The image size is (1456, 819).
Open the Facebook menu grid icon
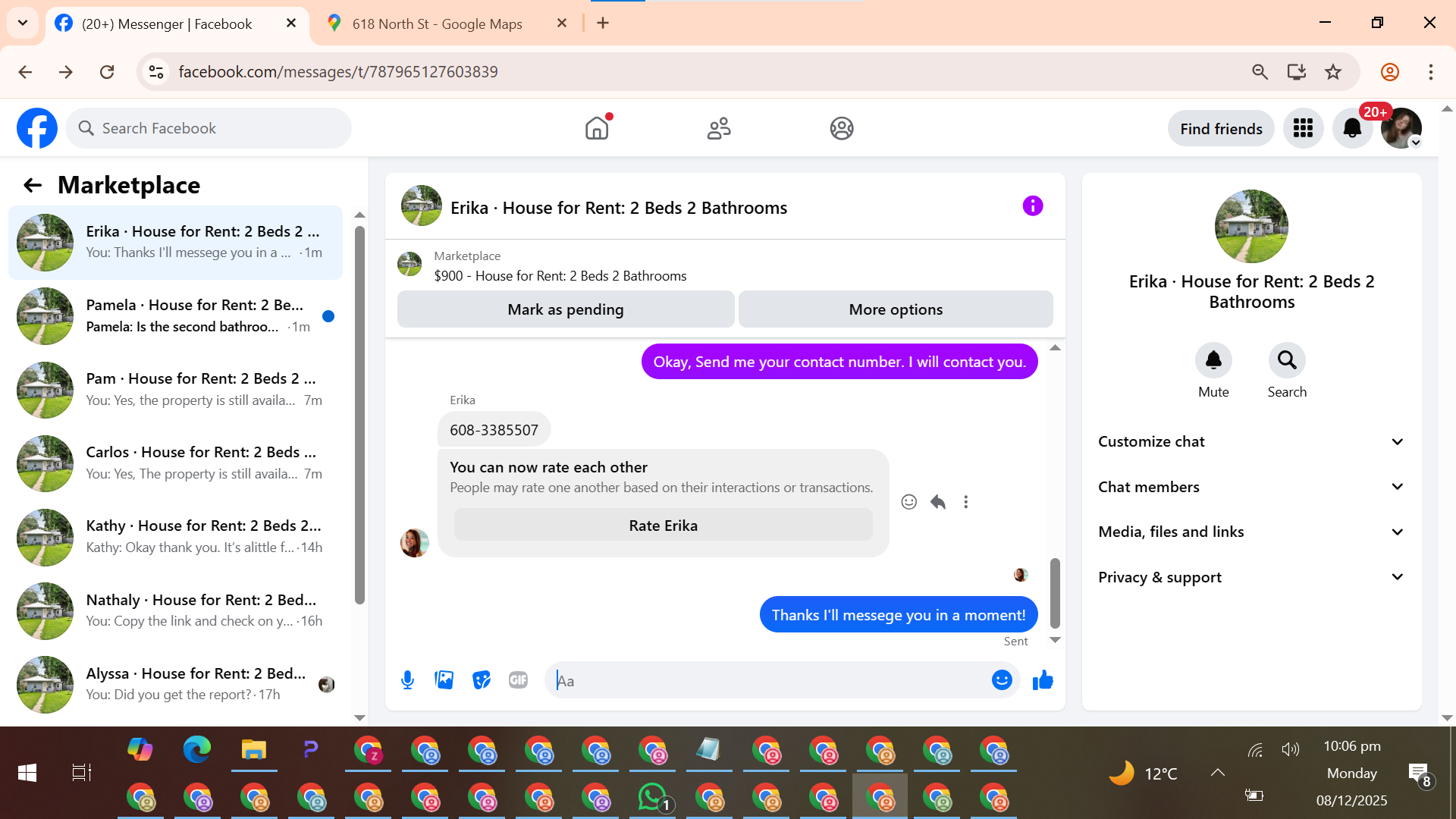point(1303,128)
